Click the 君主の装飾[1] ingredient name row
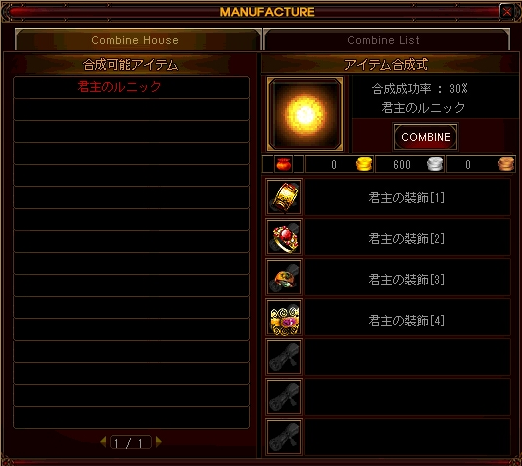522x466 pixels. pos(407,197)
